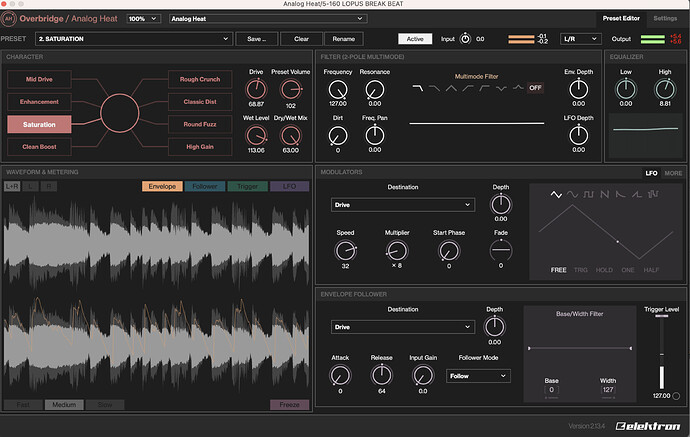Select the L+R metering channel
Image resolution: width=690 pixels, height=437 pixels.
tap(12, 186)
